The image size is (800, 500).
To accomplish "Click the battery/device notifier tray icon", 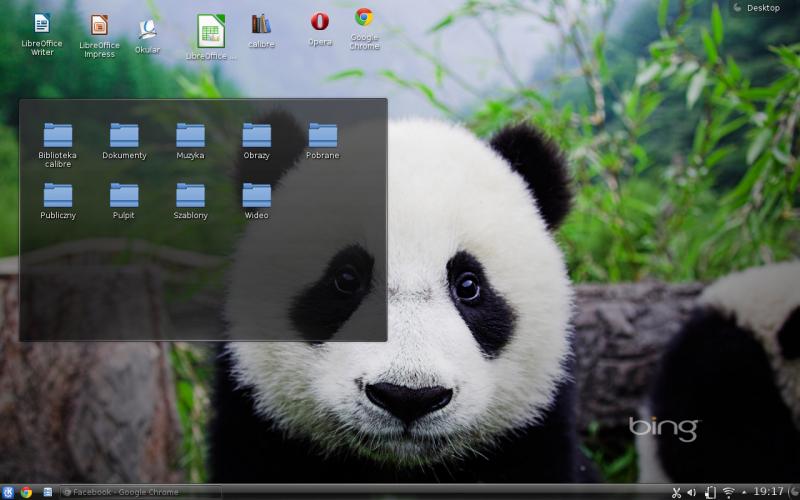I will tap(710, 492).
